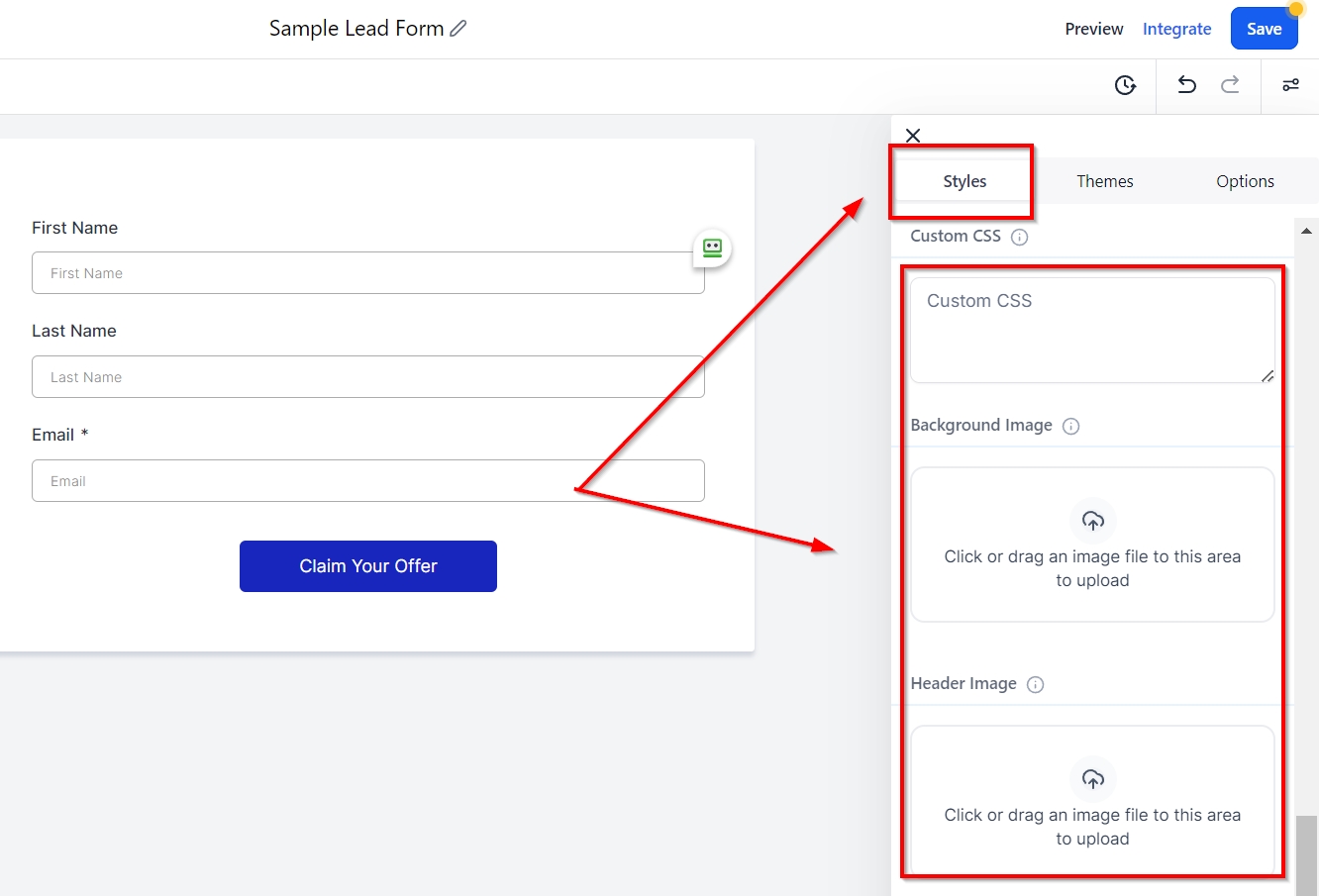Open the Options tab
This screenshot has width=1319, height=896.
click(x=1245, y=181)
